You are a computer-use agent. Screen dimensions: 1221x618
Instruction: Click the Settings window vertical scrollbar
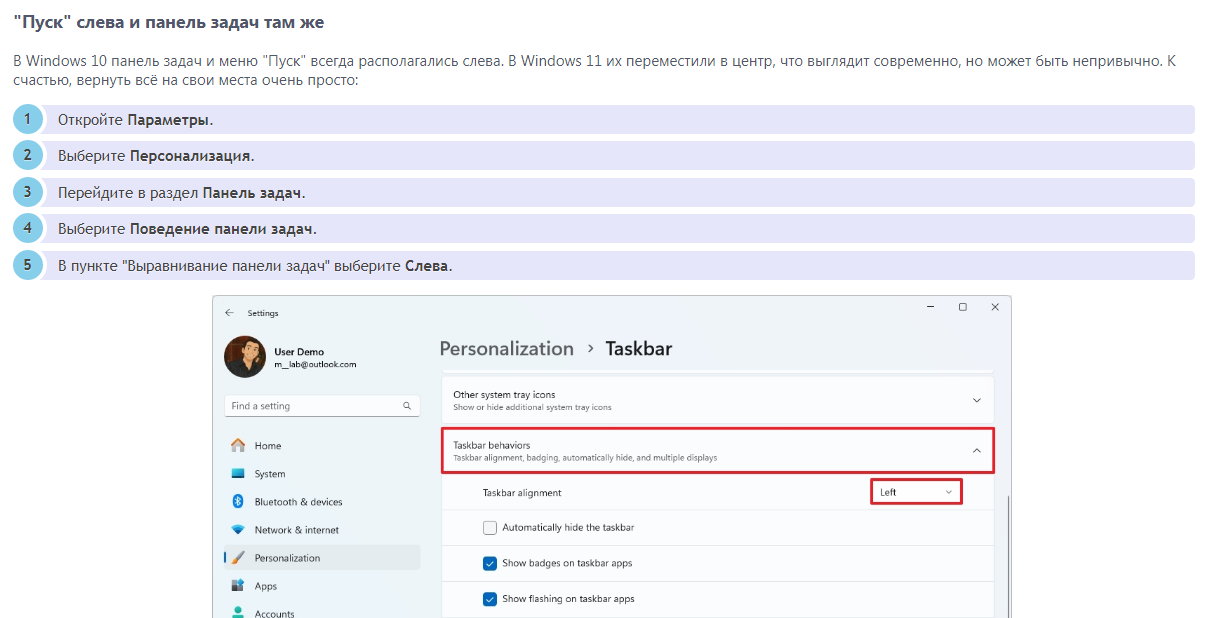tap(1007, 550)
